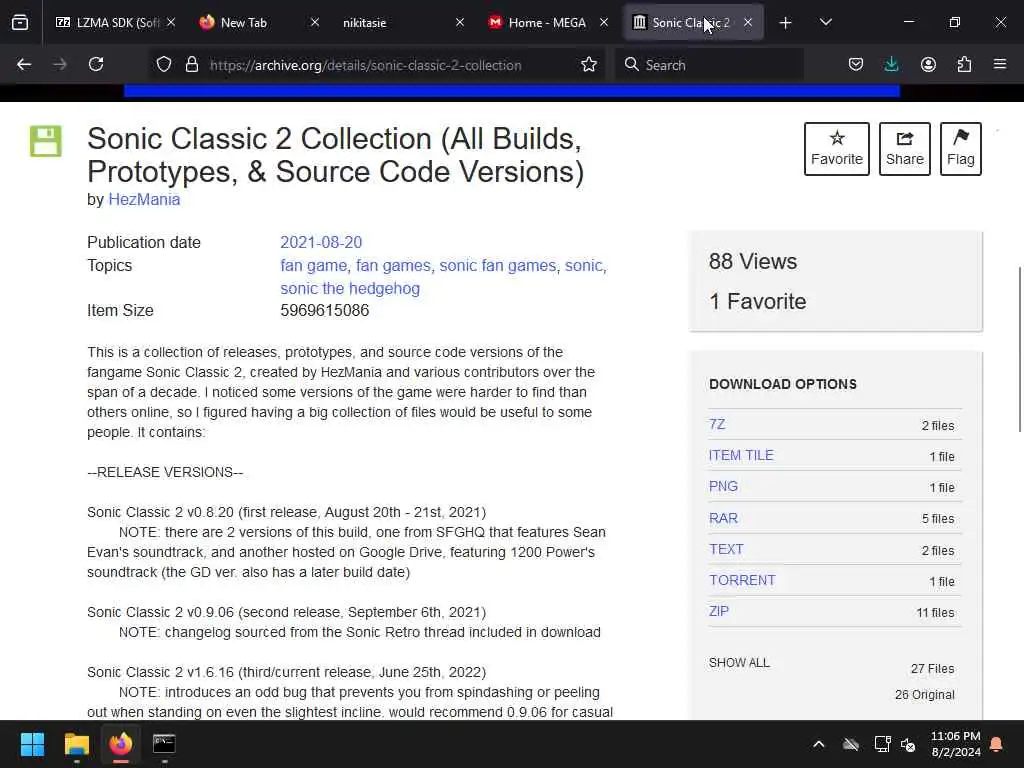This screenshot has width=1024, height=768.
Task: Expand the ZIP download option
Action: (x=719, y=611)
